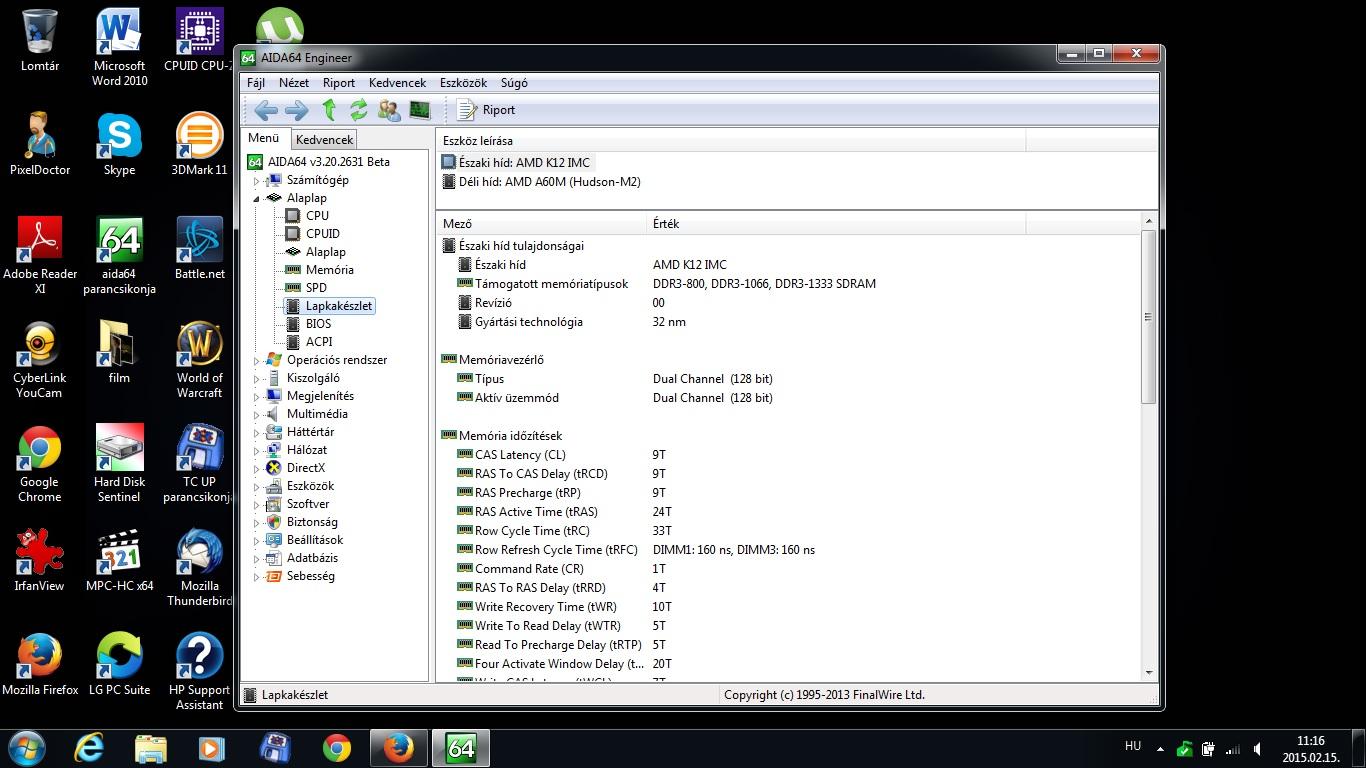Open the Mozilla Thunderbird shortcut
Image resolution: width=1366 pixels, height=768 pixels.
click(199, 568)
